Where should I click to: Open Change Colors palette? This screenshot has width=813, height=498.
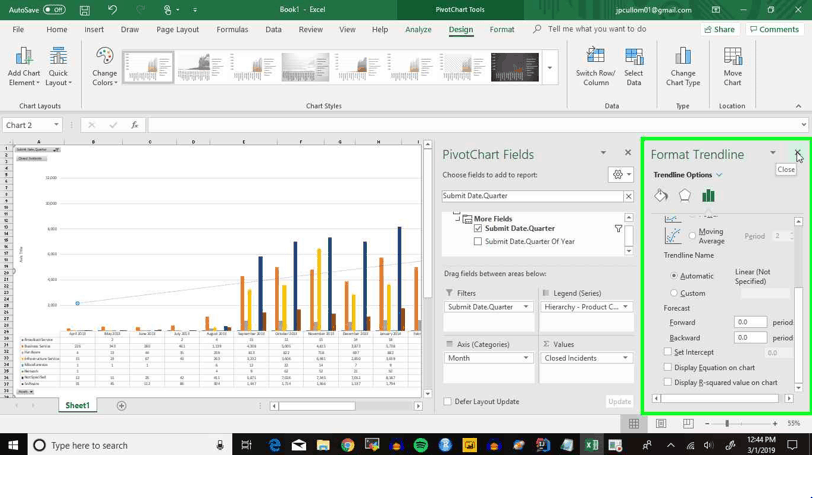[x=104, y=66]
